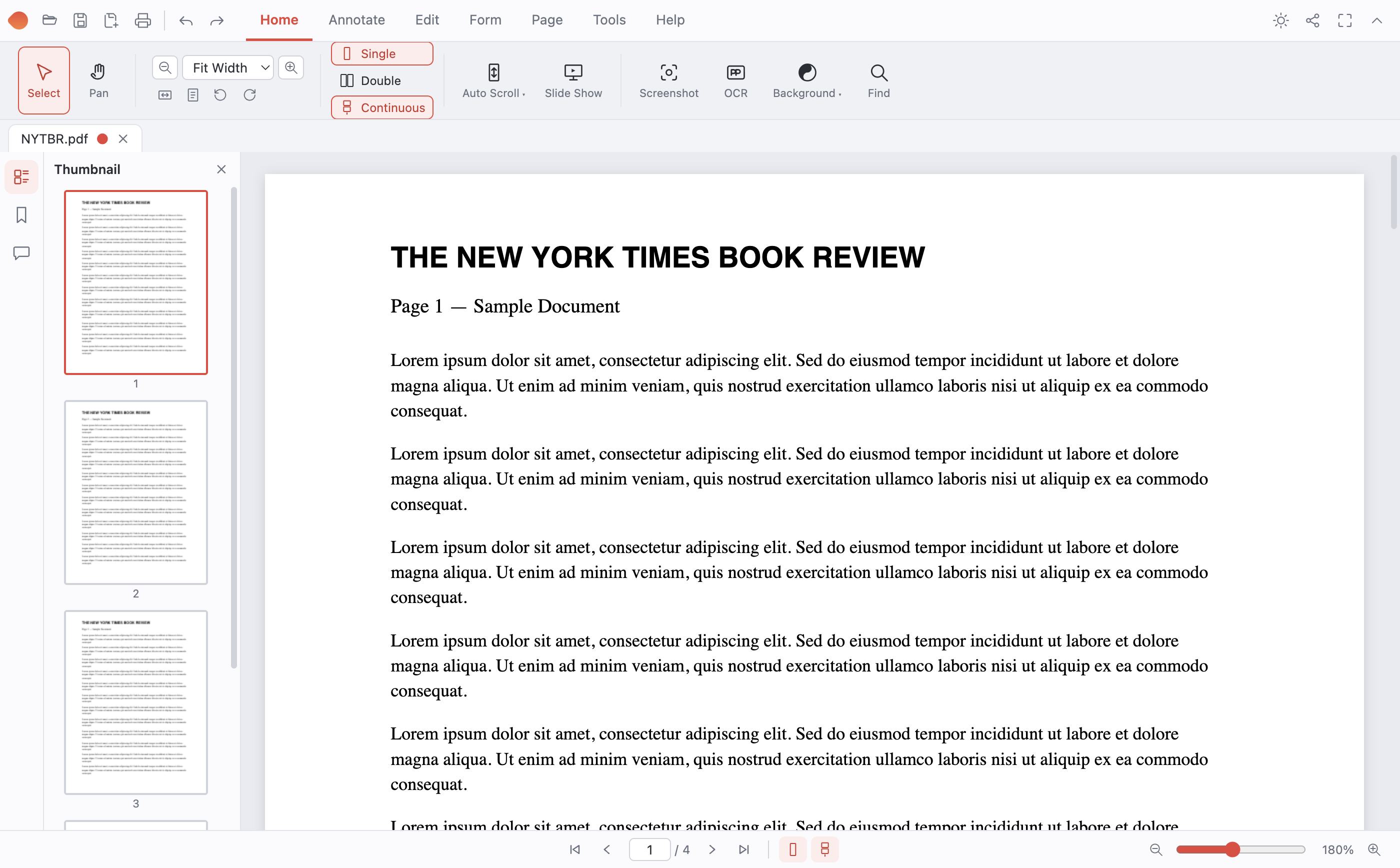Screen dimensions: 1400x868
Task: Click the fit width icon below zoom
Action: pos(164,94)
